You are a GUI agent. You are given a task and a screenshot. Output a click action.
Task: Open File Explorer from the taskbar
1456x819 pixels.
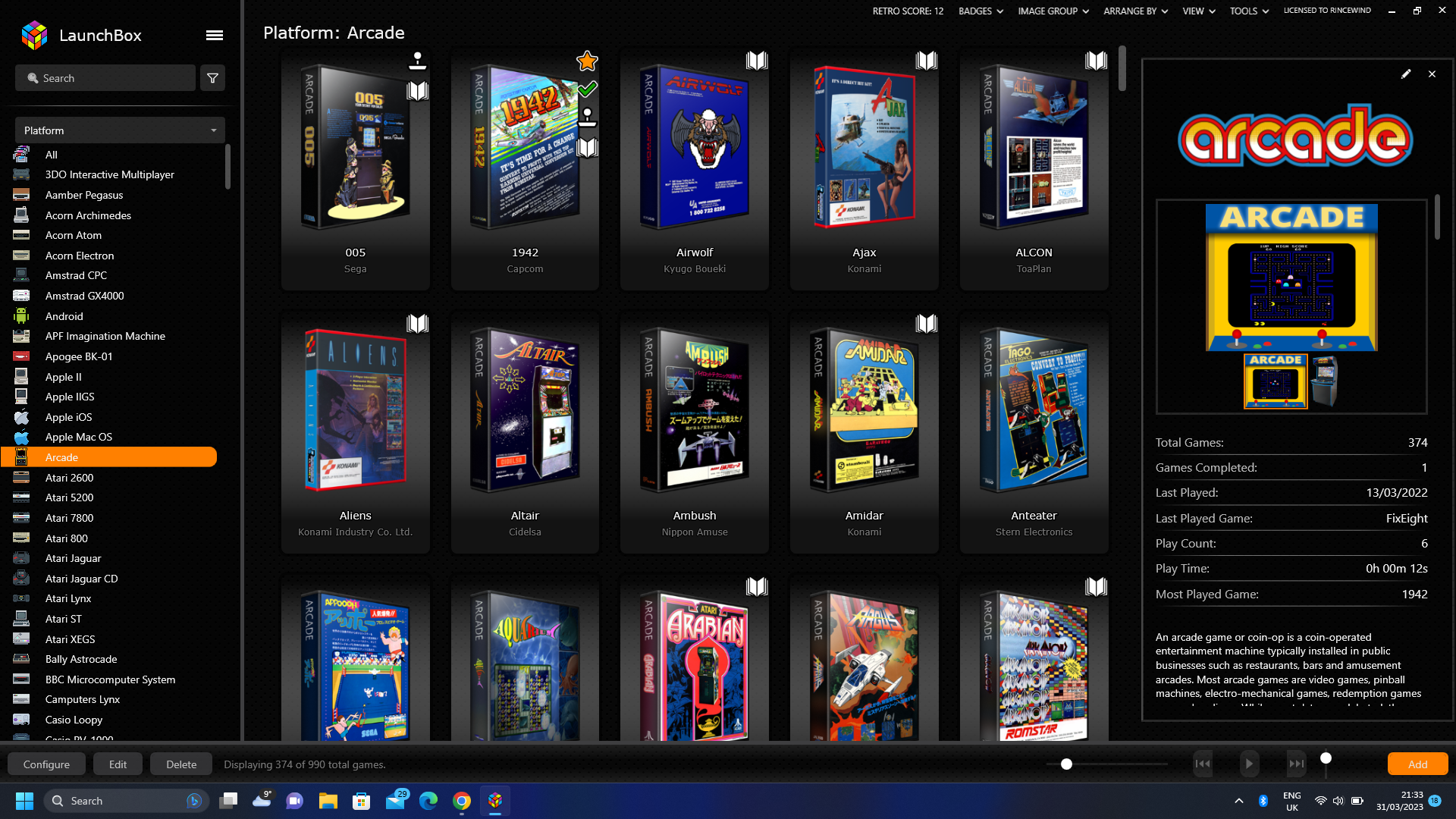coord(328,801)
